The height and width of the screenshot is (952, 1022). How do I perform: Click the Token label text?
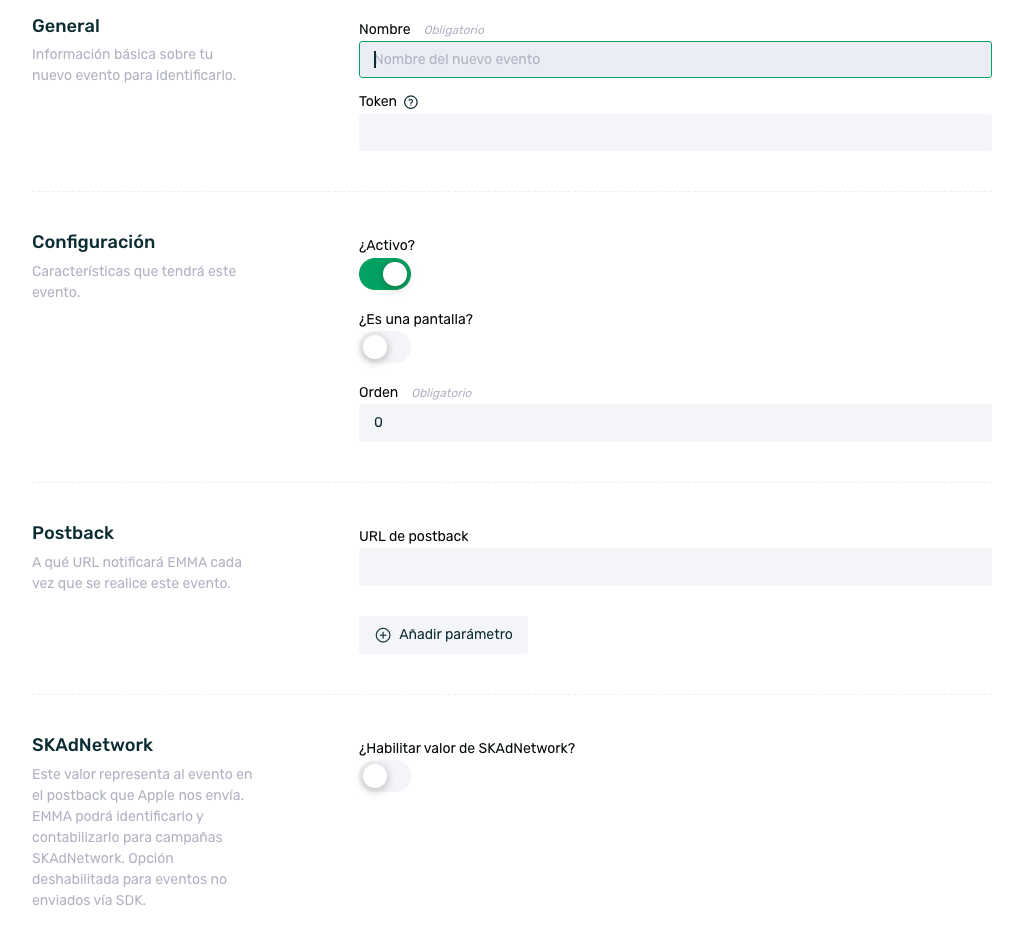click(x=377, y=102)
